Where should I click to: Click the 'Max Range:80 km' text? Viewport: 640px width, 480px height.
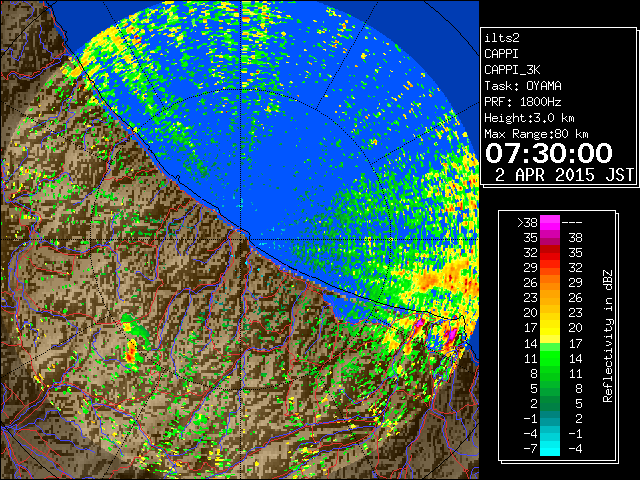pos(536,134)
